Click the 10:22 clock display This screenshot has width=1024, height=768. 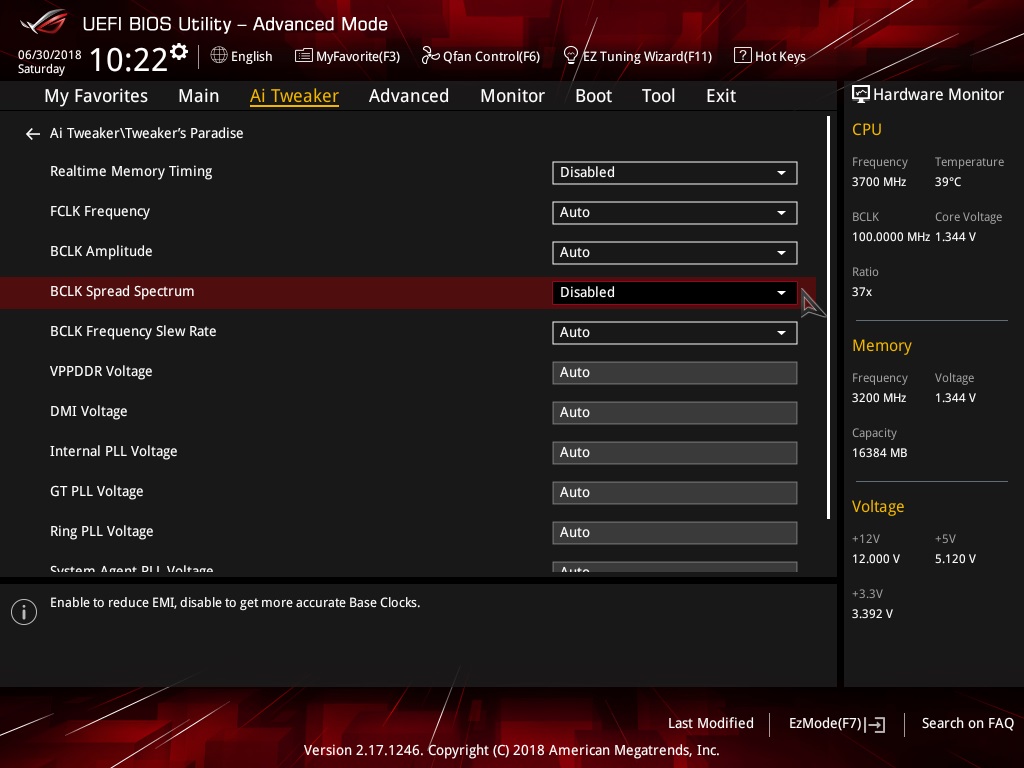[128, 59]
